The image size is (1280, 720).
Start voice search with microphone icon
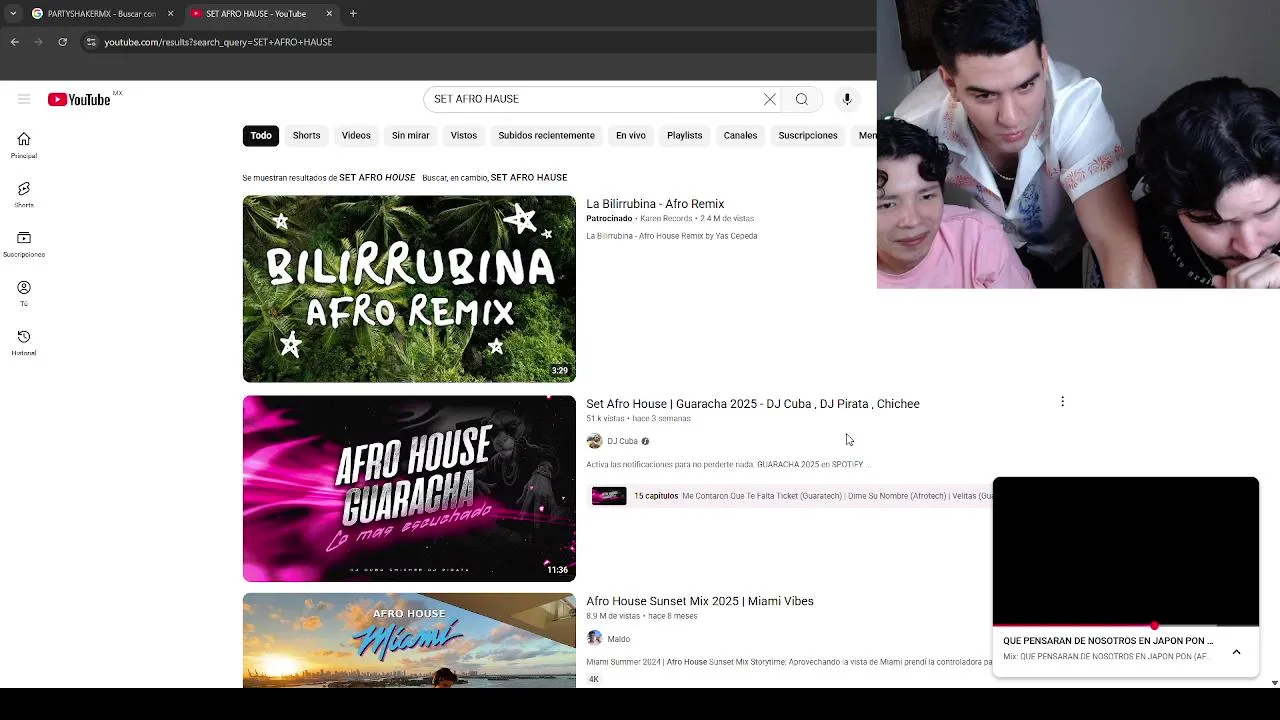[847, 99]
